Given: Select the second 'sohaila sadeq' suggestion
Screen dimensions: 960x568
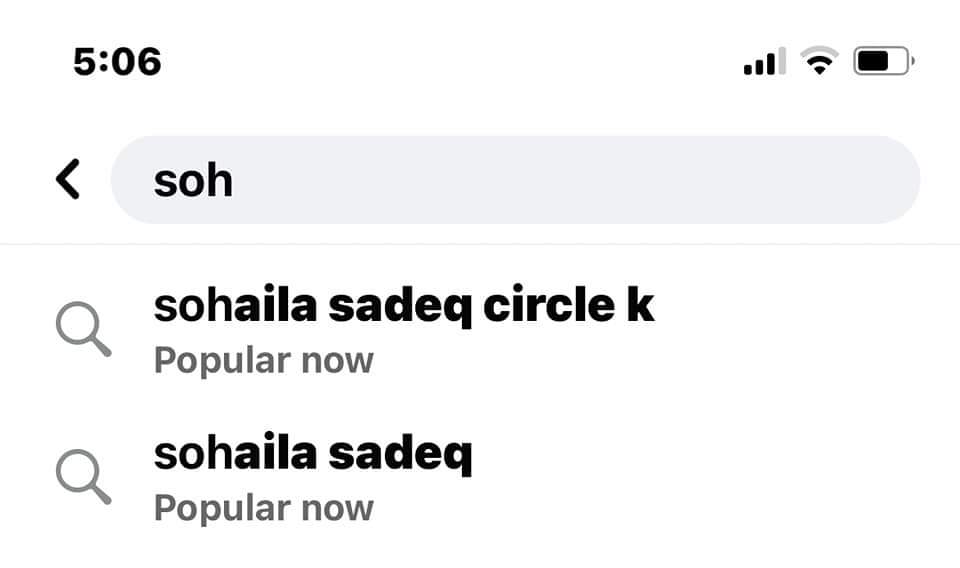Looking at the screenshot, I should pyautogui.click(x=312, y=455).
